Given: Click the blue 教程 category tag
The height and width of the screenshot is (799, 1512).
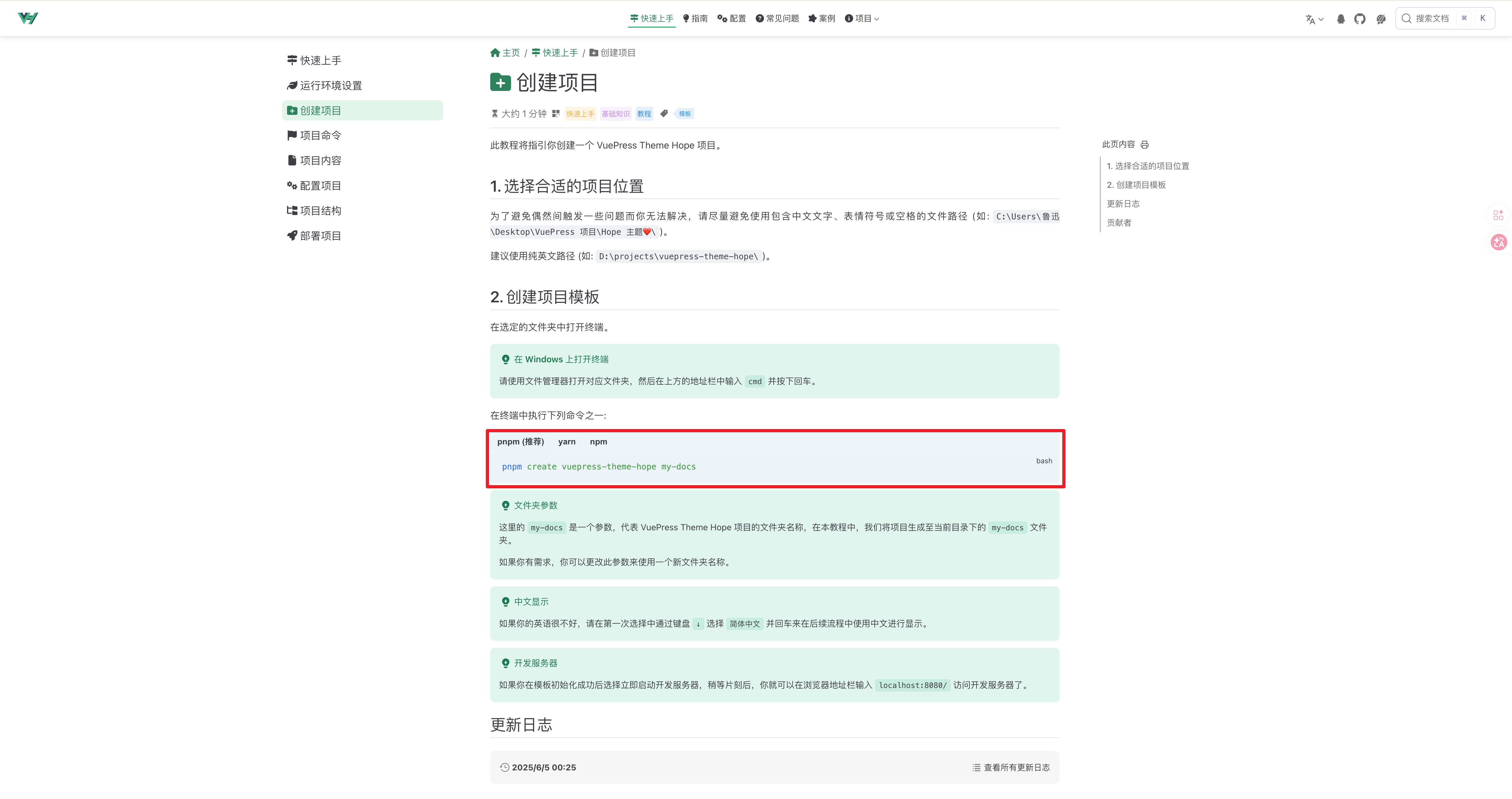Looking at the screenshot, I should pyautogui.click(x=644, y=114).
